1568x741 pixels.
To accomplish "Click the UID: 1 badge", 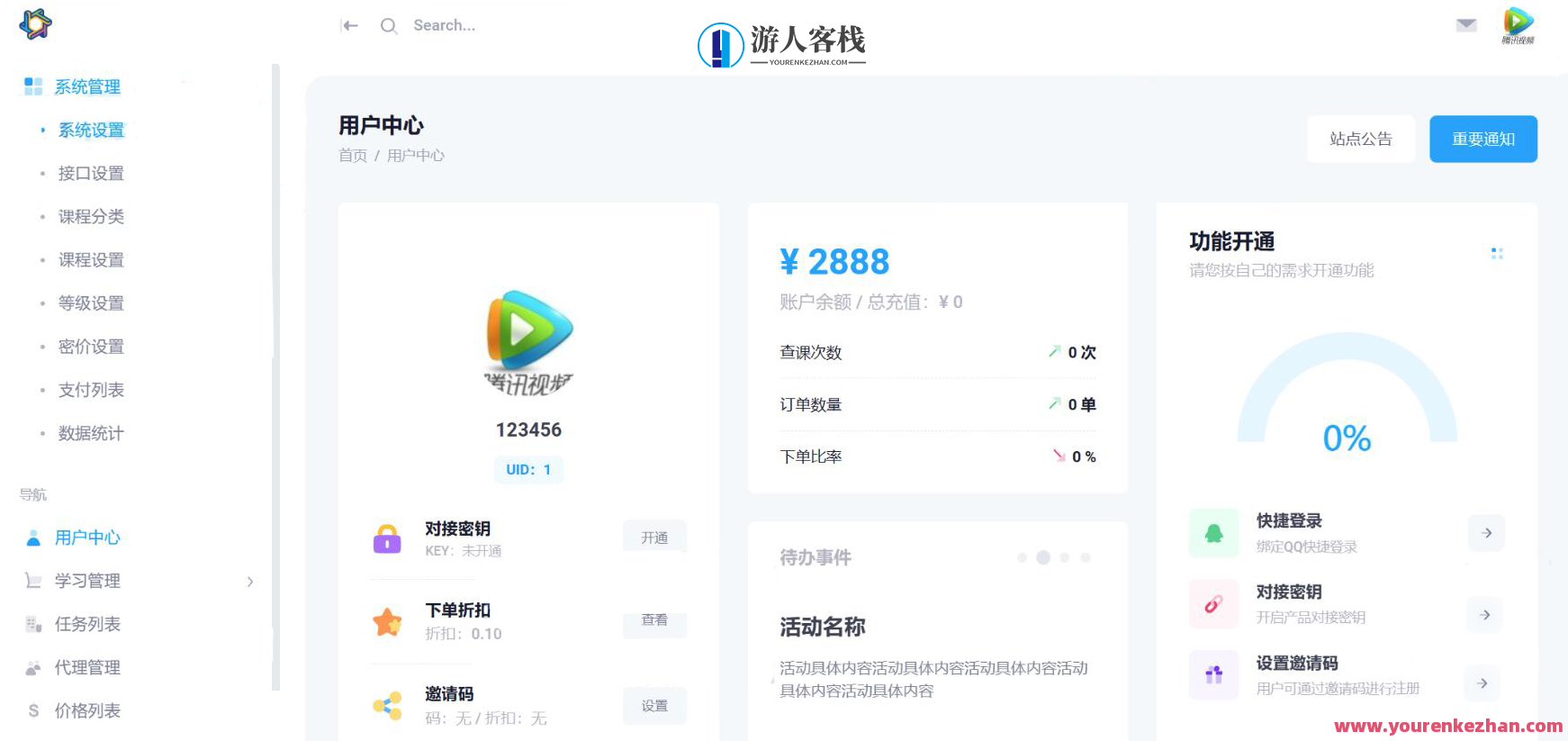I will (528, 469).
